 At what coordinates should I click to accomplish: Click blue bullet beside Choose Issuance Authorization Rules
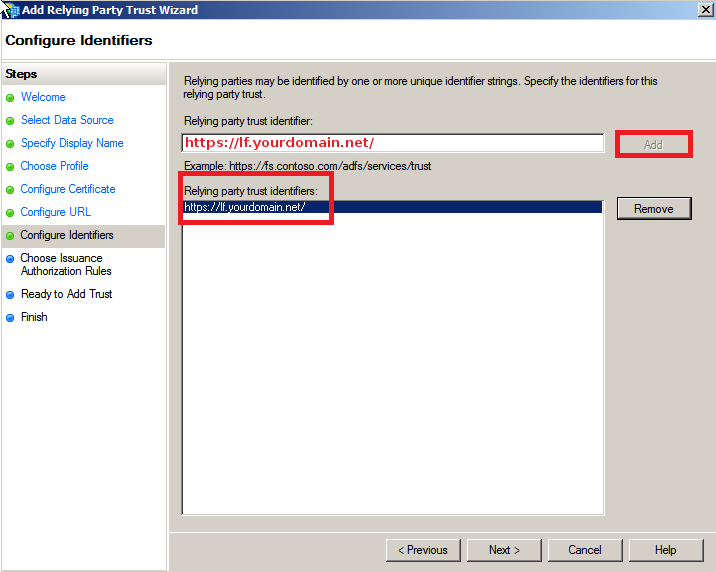pos(10,259)
